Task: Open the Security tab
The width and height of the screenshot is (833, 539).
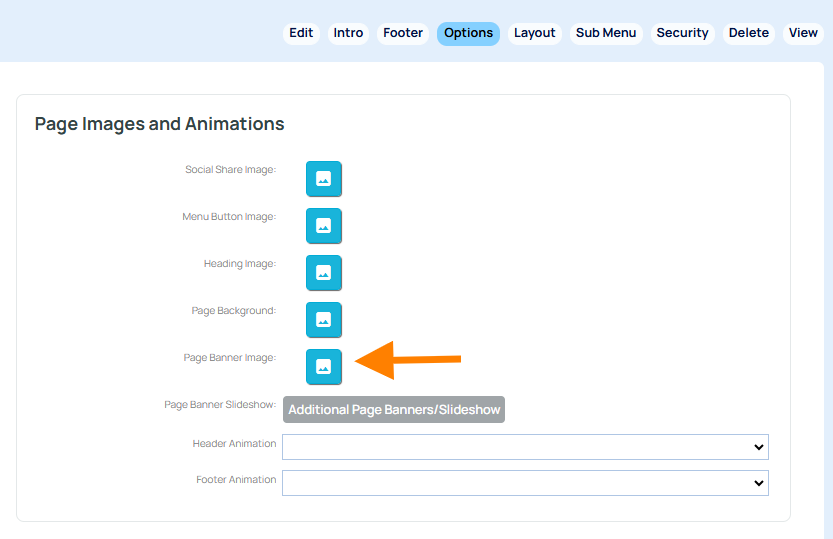Action: (682, 33)
